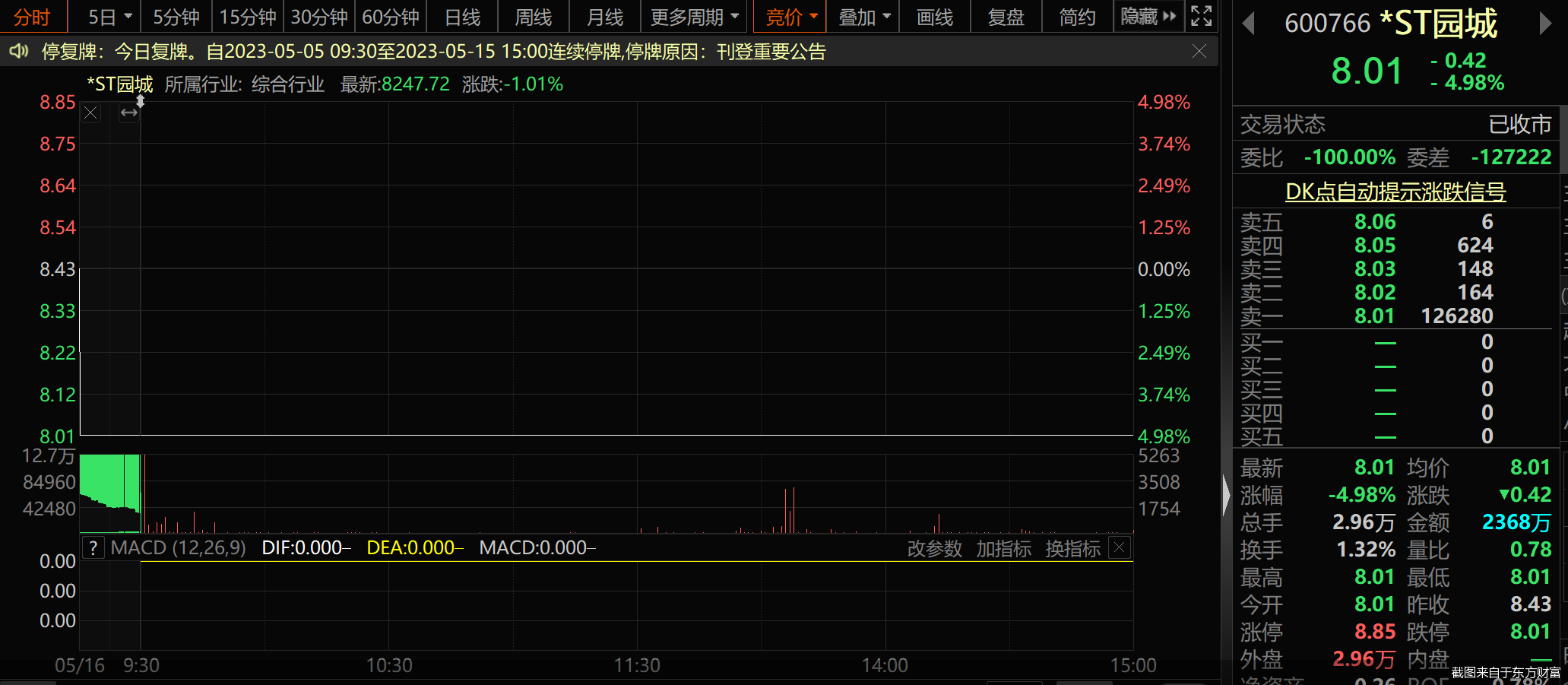Image resolution: width=1568 pixels, height=685 pixels.
Task: Click the horizontal resize arrows icon on chart
Action: click(x=129, y=113)
